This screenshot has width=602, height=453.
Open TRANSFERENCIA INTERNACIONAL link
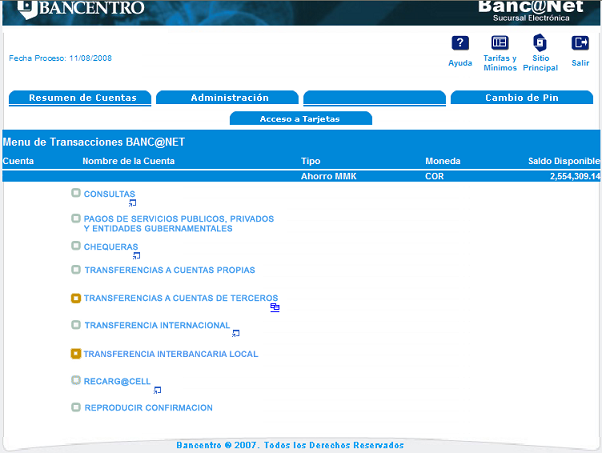157,325
